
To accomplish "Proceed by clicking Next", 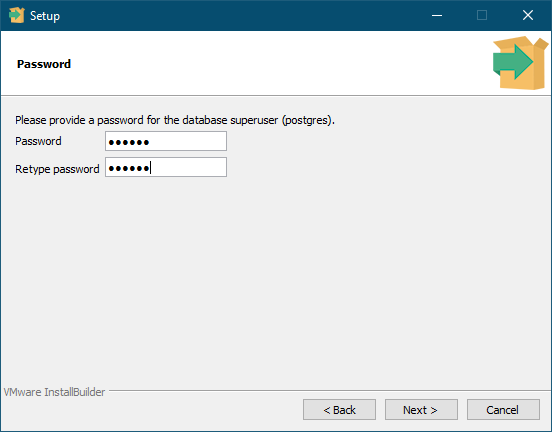I will [421, 409].
